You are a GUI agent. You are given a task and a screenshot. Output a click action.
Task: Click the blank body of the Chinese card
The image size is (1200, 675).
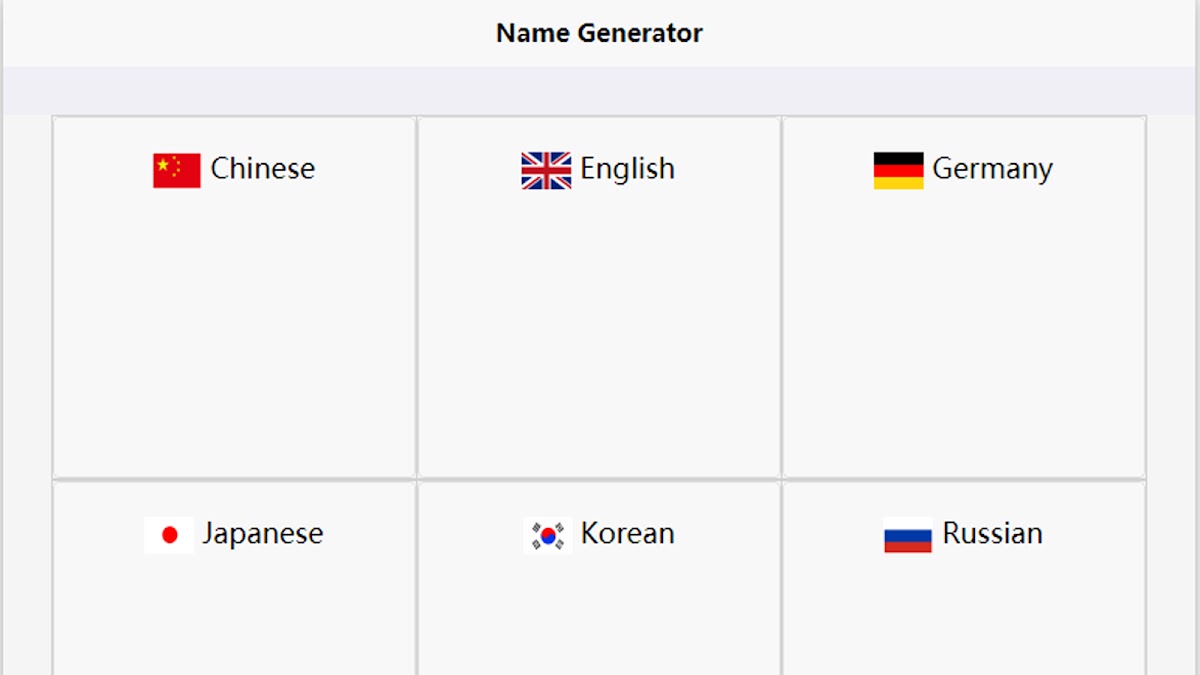click(x=234, y=330)
